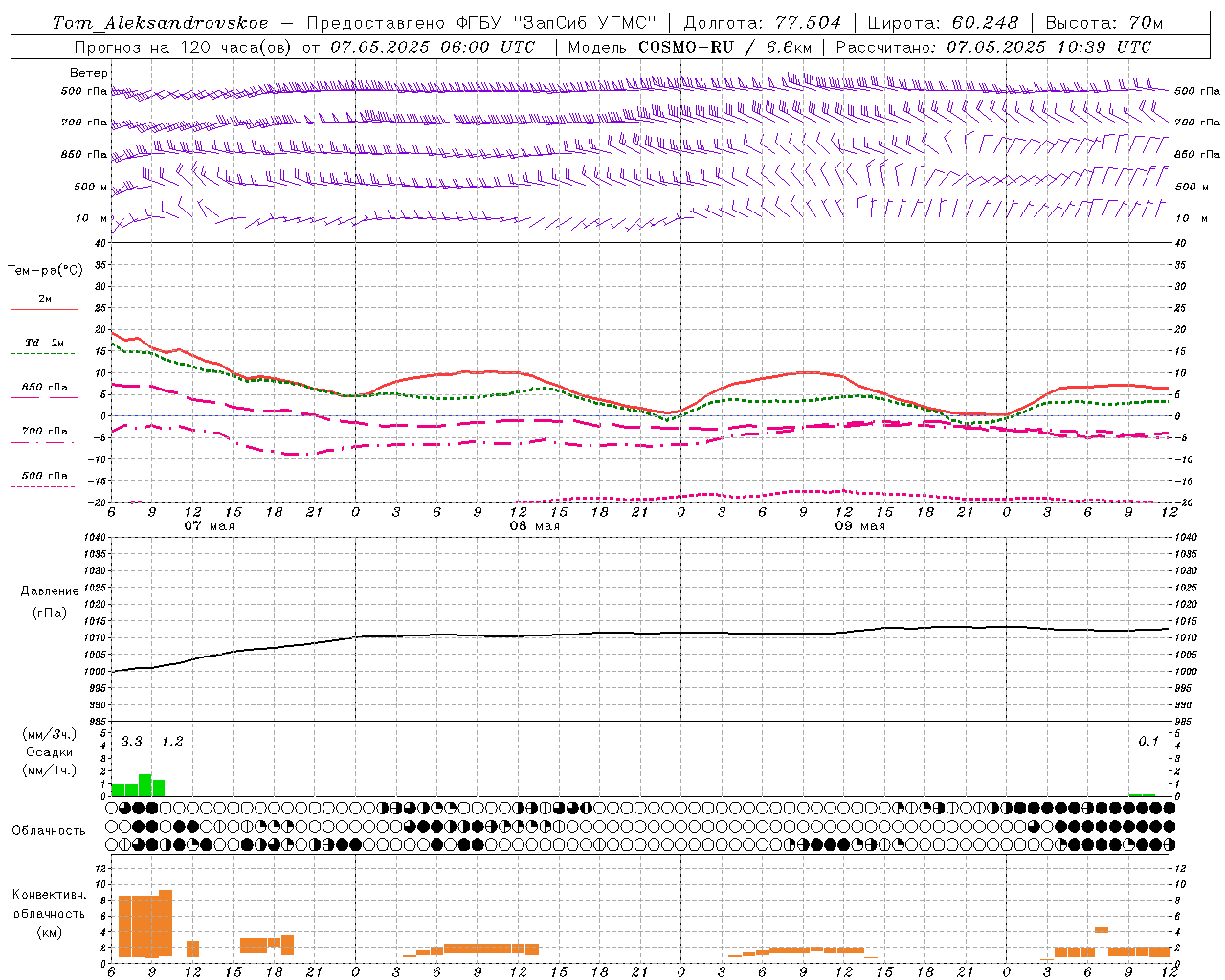Click the Давление pressure panel label
The image size is (1225, 980).
click(50, 591)
